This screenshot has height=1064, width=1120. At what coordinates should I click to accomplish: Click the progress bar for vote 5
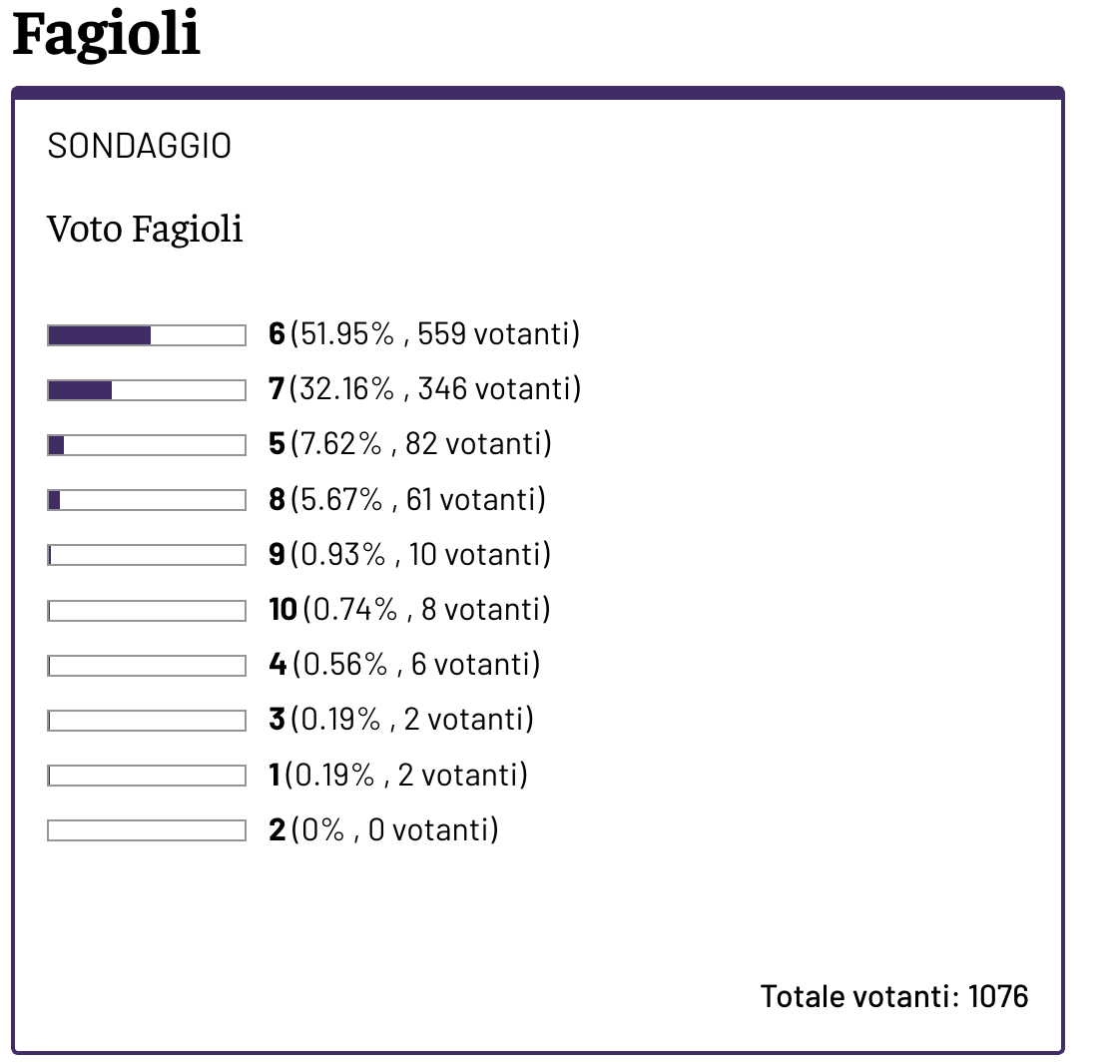pyautogui.click(x=147, y=445)
